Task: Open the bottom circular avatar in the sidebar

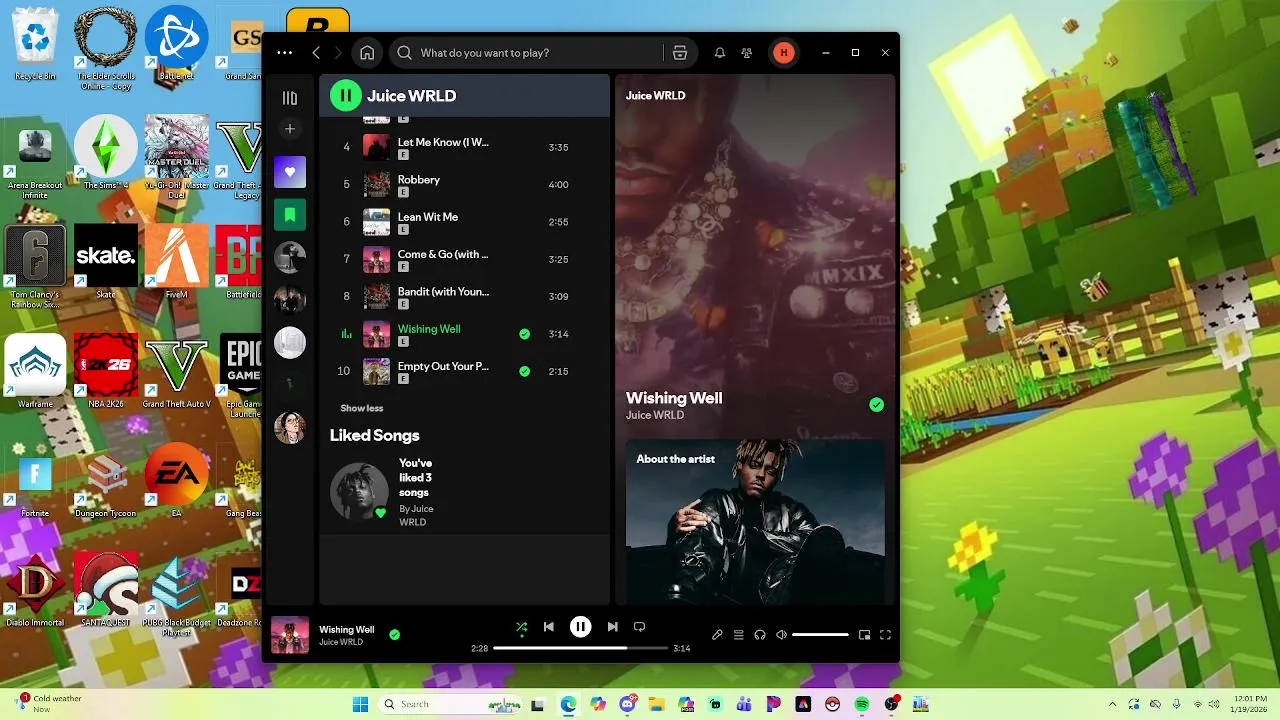Action: pos(290,427)
